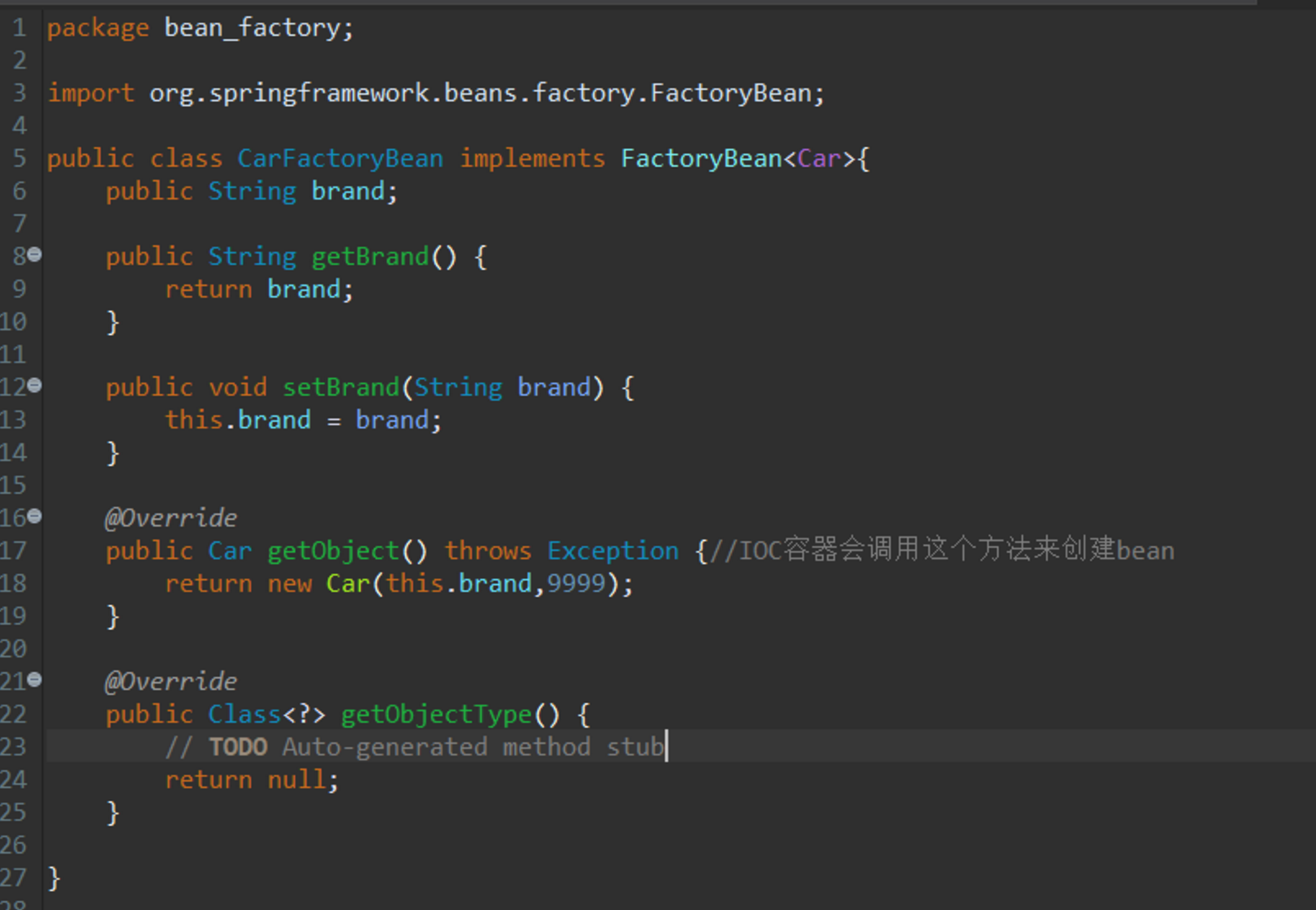Screen dimensions: 1316x910
Task: Click the number 9999 in the Car constructor
Action: tap(576, 583)
